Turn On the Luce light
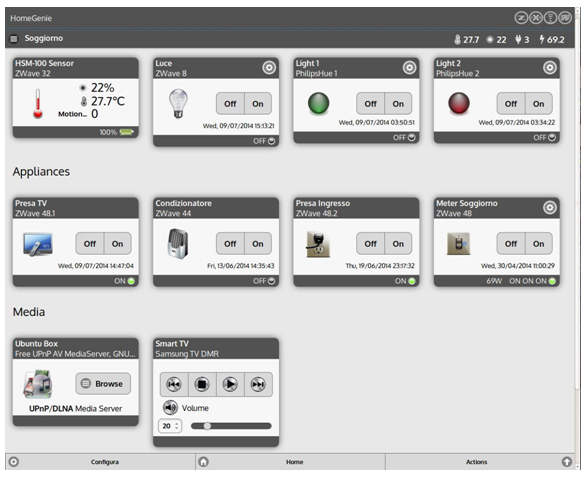Viewport: 587px width, 481px height. [258, 104]
